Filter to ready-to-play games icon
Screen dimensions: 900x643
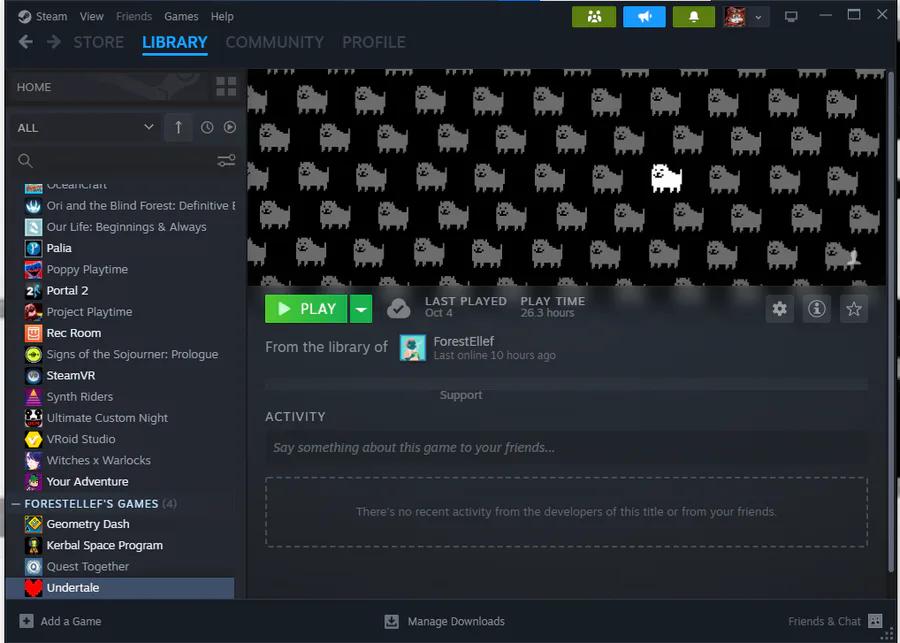230,127
